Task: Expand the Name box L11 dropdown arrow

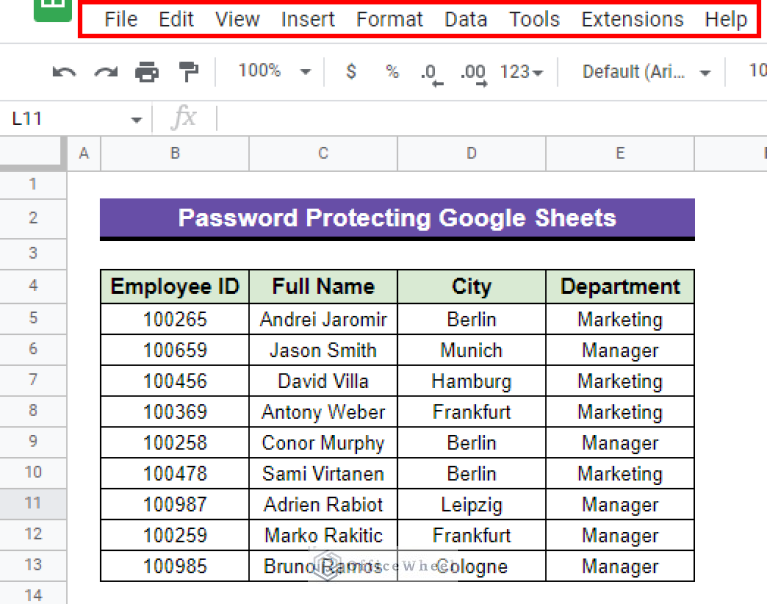Action: (136, 120)
